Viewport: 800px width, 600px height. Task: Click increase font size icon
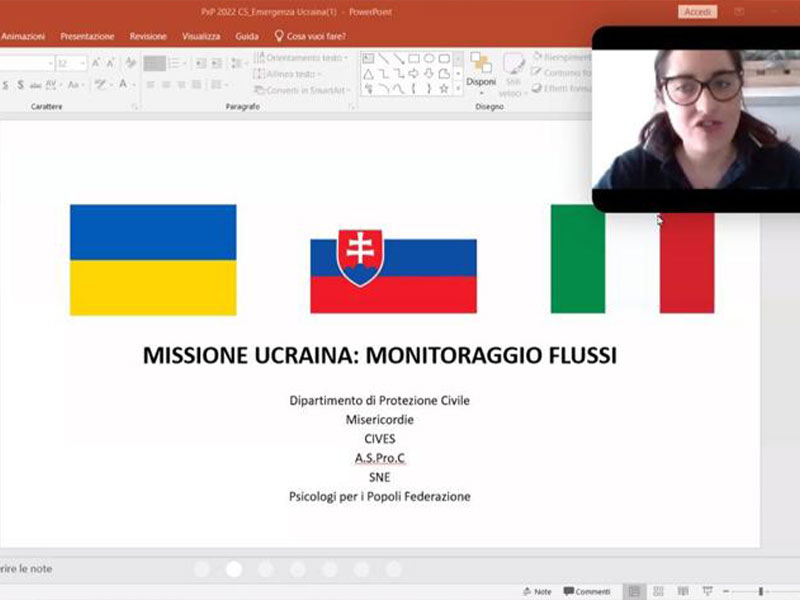tap(95, 63)
